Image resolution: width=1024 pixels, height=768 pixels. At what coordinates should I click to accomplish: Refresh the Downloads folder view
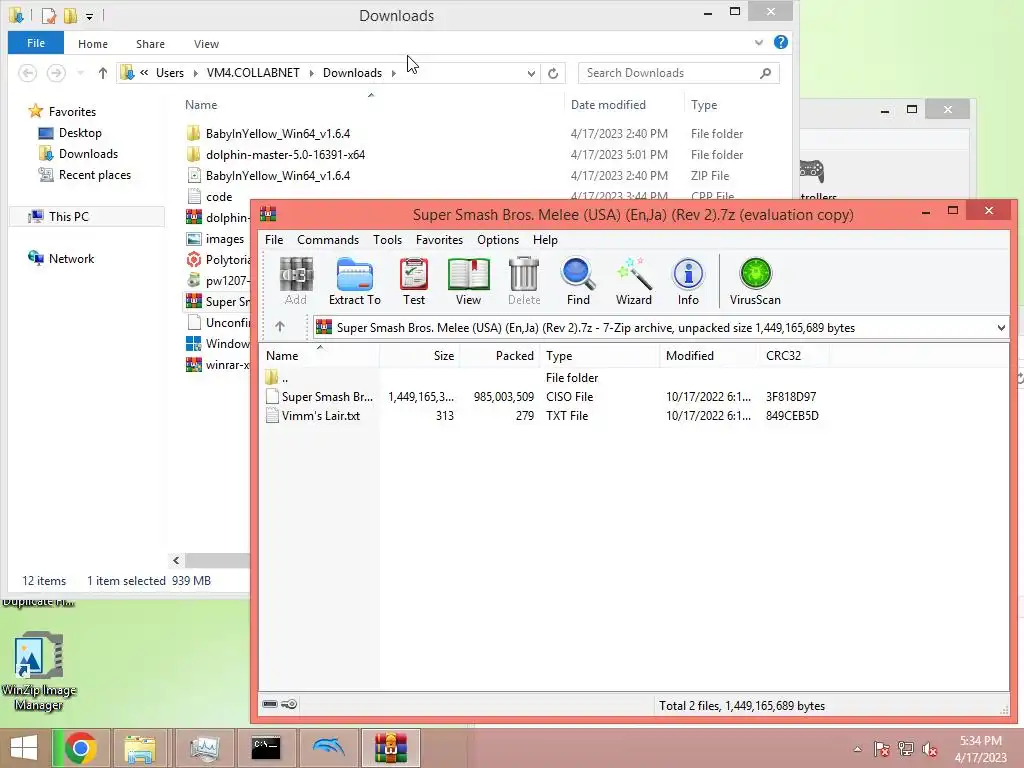(x=552, y=73)
